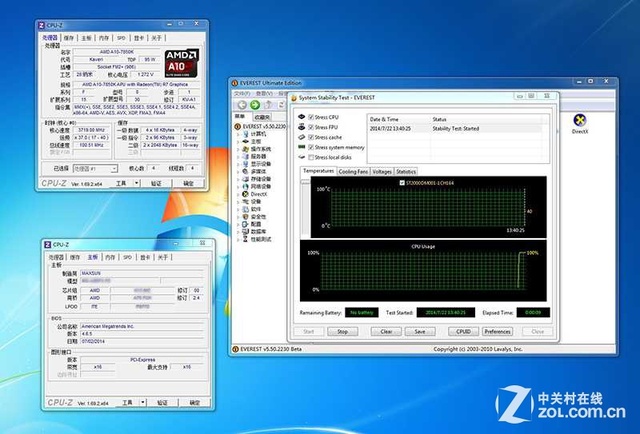Select the EVEREST v5.50.2230 root tree icon
Image resolution: width=640 pixels, height=434 pixels.
tap(238, 127)
